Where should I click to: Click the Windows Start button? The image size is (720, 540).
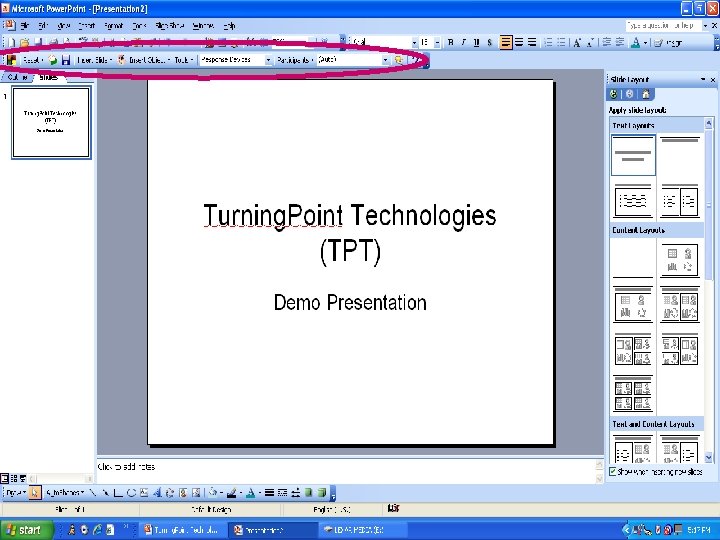click(26, 530)
